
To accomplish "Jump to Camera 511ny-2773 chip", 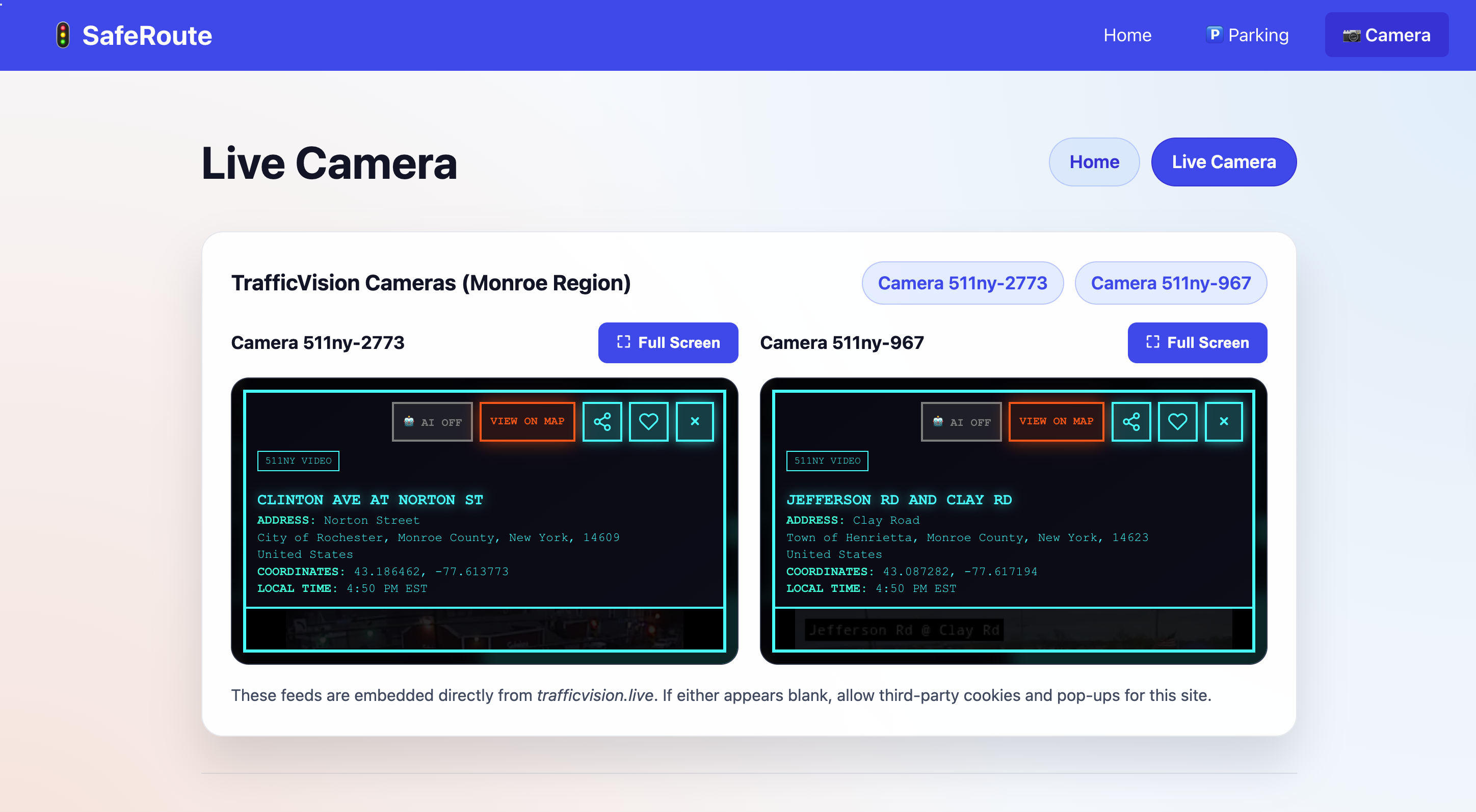I will coord(962,283).
